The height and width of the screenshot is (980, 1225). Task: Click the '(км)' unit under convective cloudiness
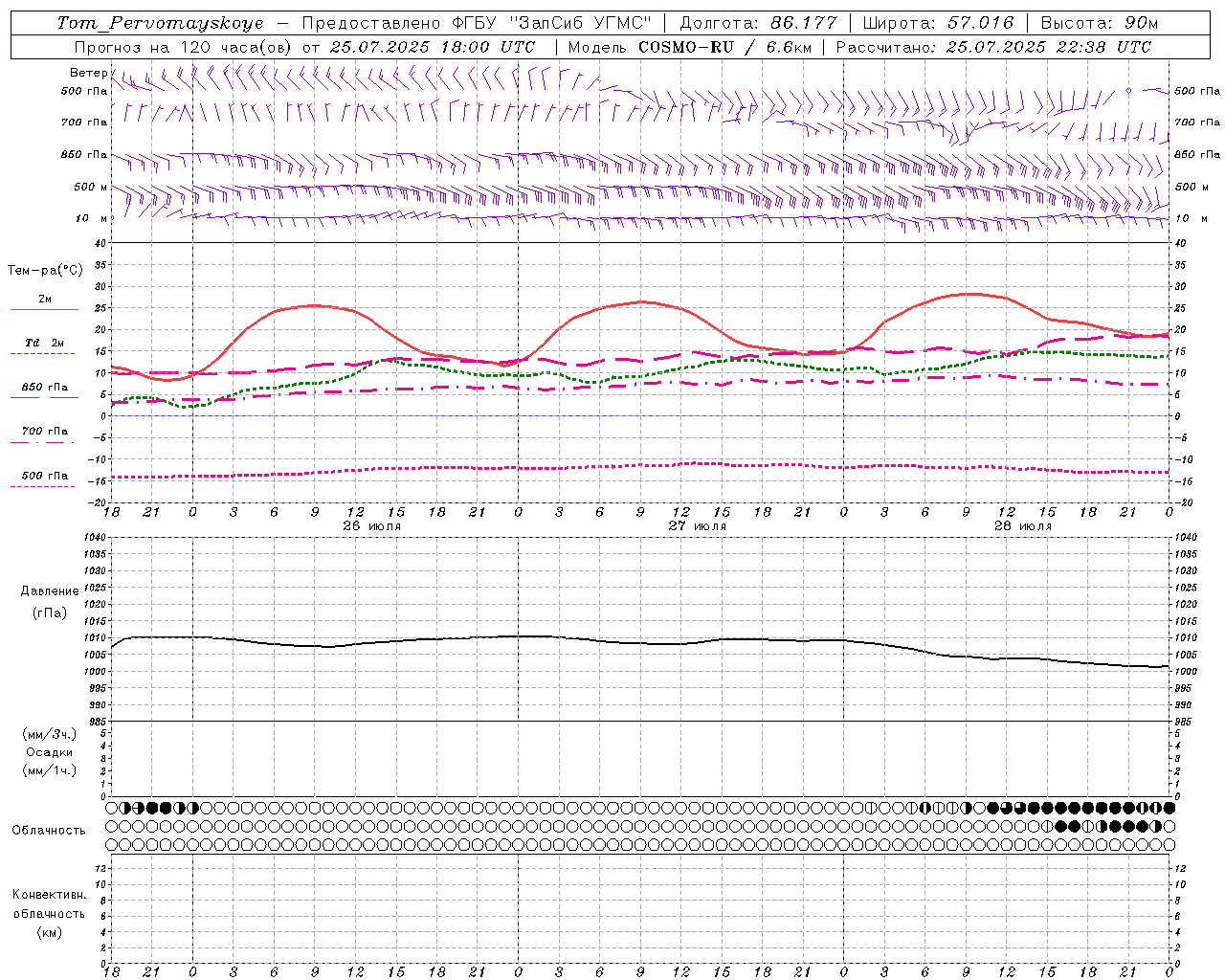[50, 932]
